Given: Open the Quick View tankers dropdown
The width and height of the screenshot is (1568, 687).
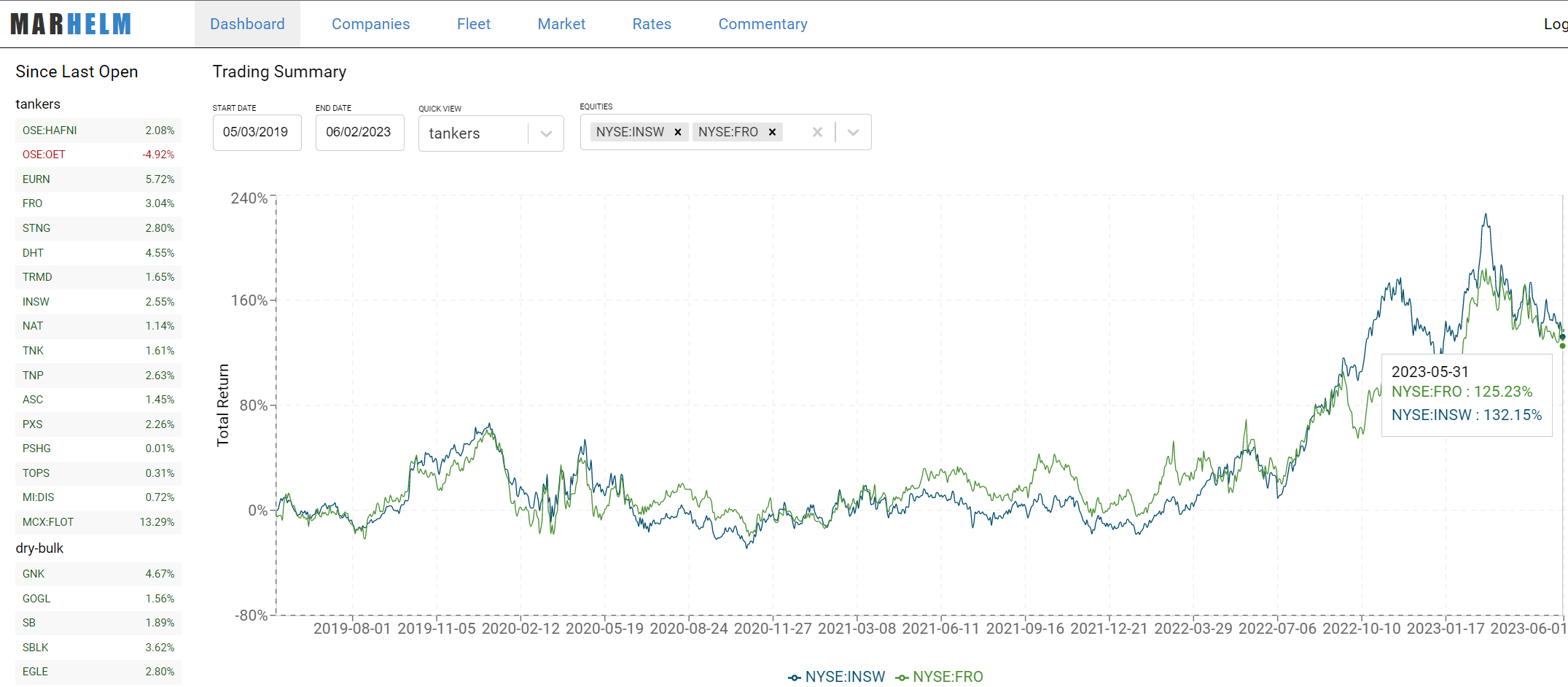Looking at the screenshot, I should (x=491, y=133).
